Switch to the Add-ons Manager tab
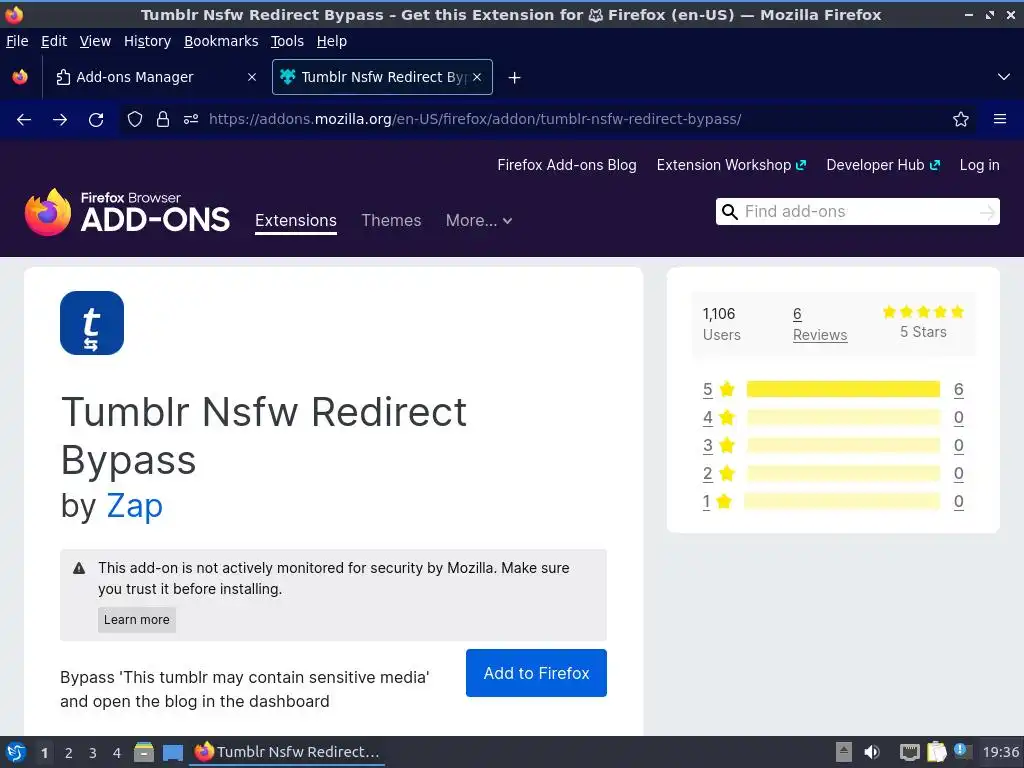The width and height of the screenshot is (1024, 768). [x=154, y=77]
